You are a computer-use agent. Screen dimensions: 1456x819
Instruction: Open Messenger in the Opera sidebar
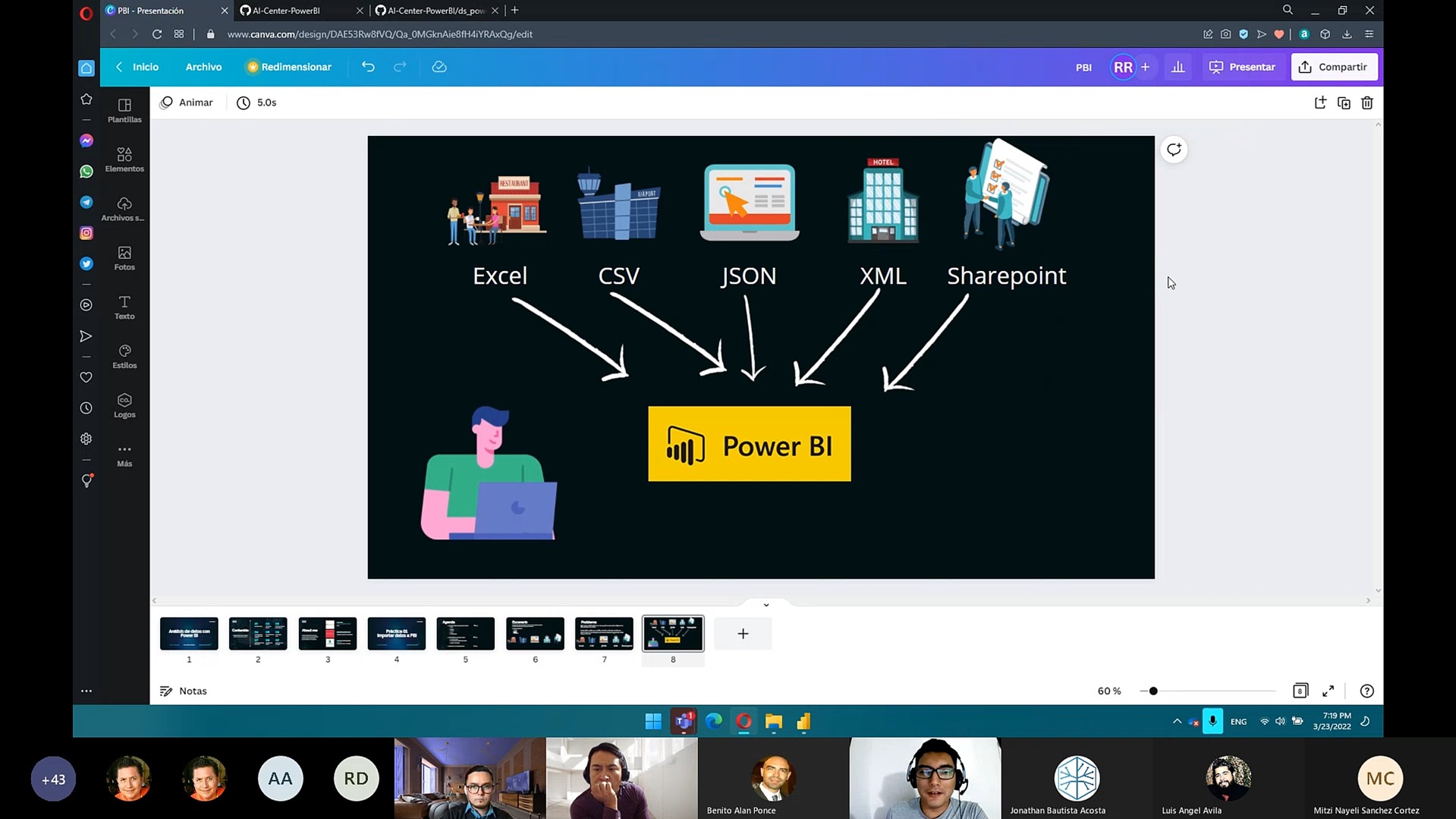(86, 141)
